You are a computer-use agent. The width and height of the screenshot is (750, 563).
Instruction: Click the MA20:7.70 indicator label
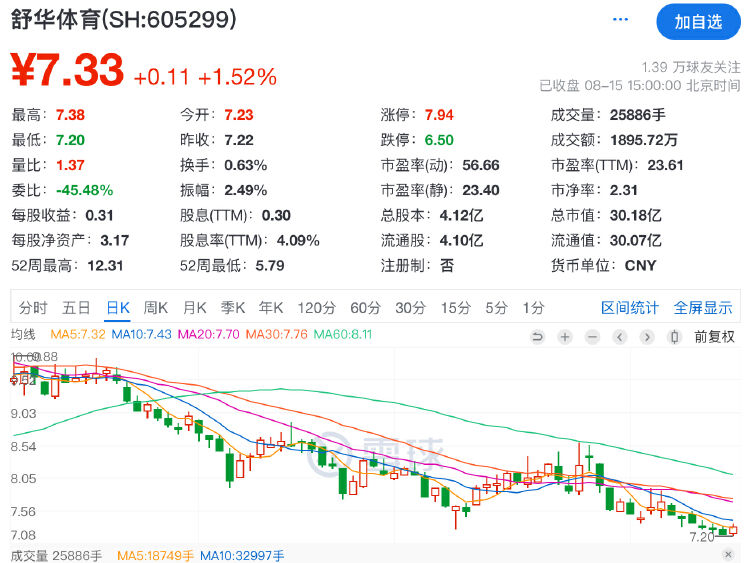click(x=208, y=334)
